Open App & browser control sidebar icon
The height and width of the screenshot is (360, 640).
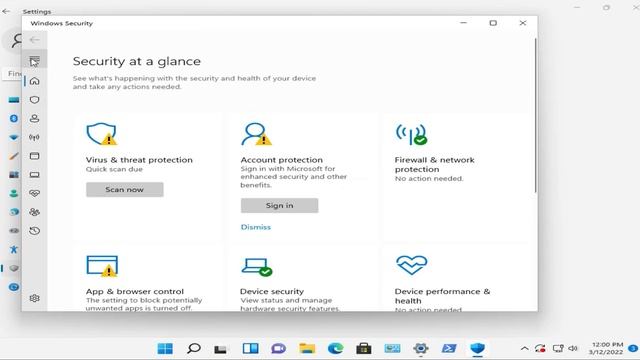pyautogui.click(x=35, y=156)
